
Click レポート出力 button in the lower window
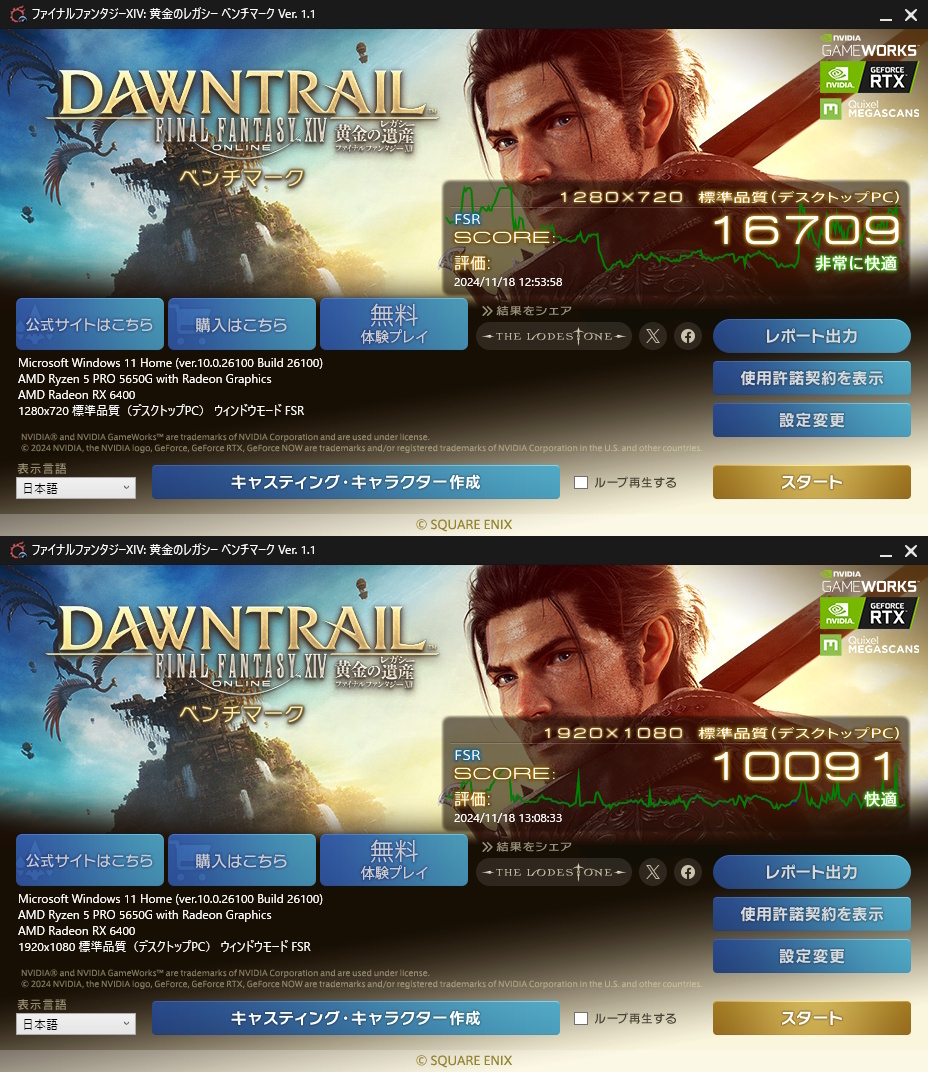click(812, 872)
